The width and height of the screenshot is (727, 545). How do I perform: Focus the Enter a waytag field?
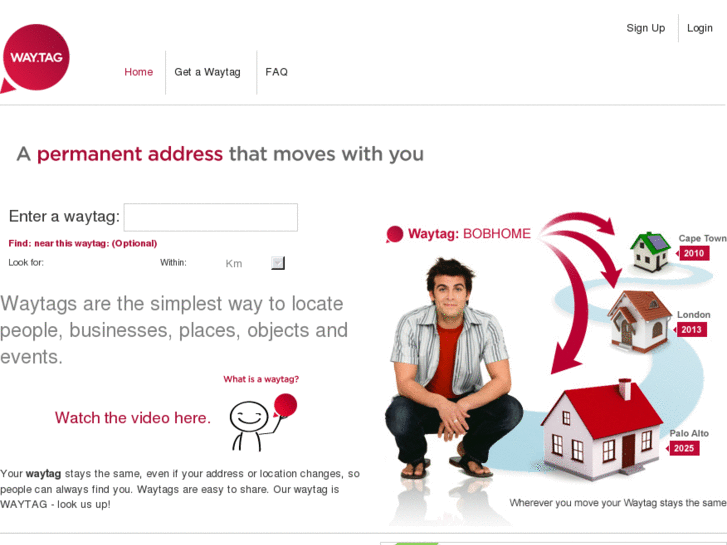coord(210,217)
